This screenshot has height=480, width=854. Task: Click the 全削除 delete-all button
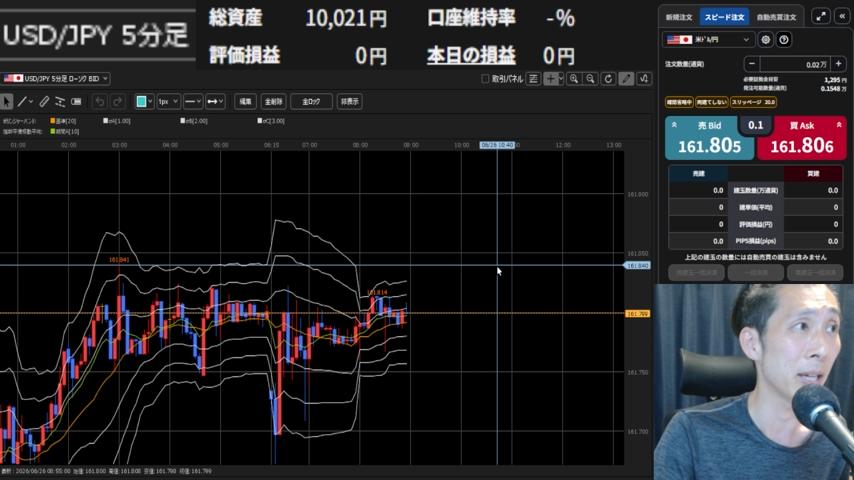point(273,101)
